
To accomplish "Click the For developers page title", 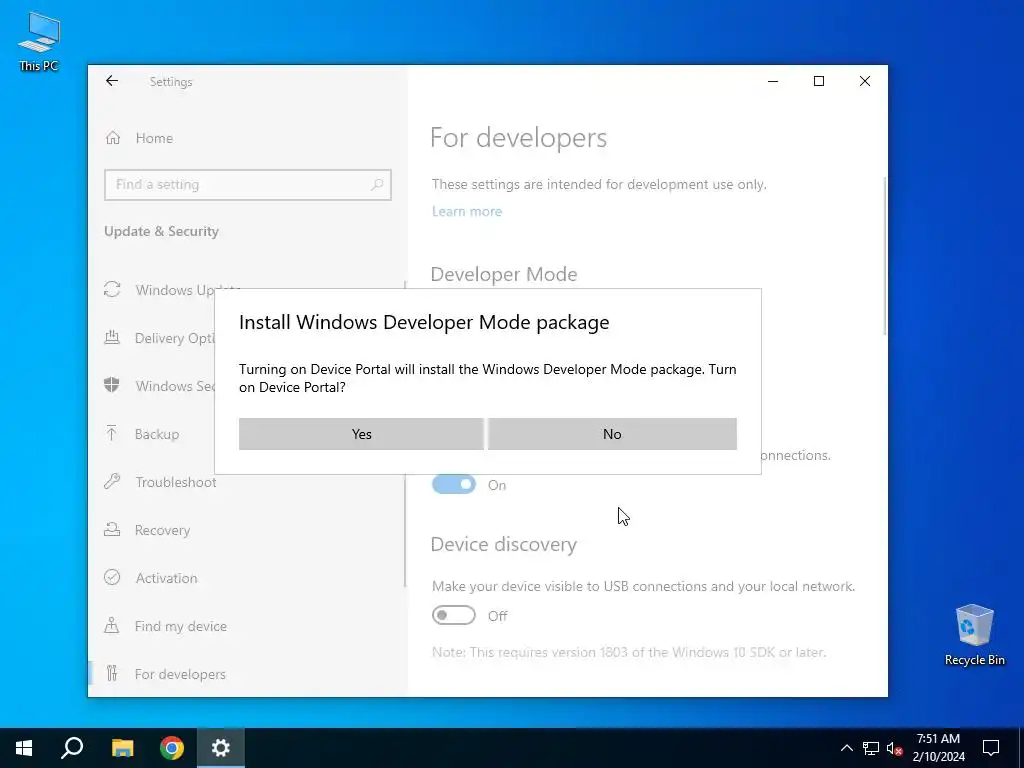I will pos(519,138).
